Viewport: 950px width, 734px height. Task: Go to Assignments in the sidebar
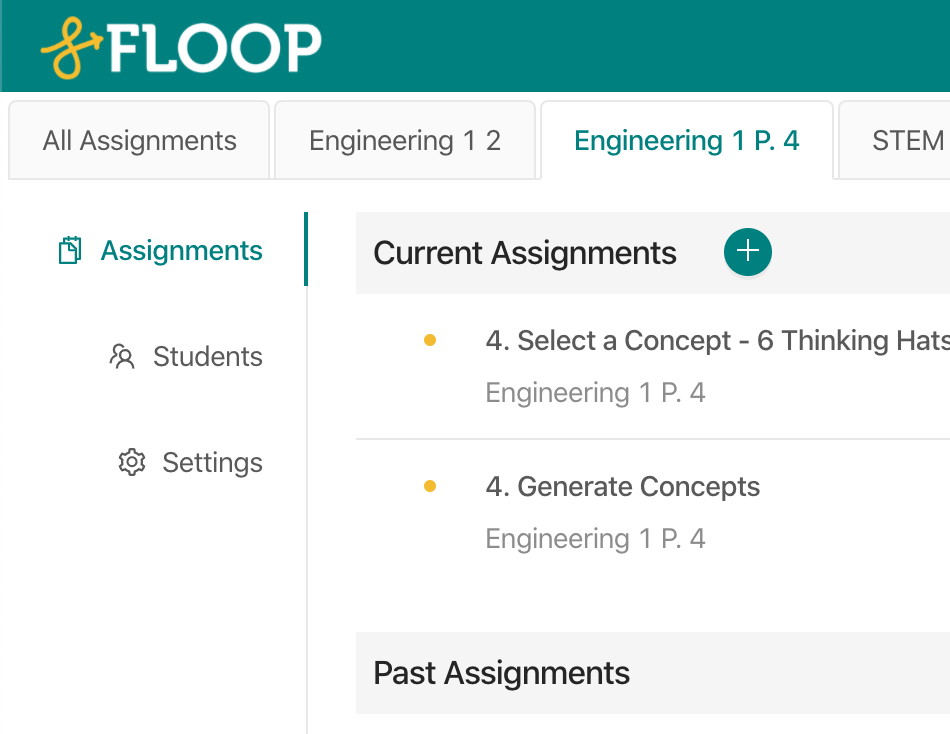[181, 250]
